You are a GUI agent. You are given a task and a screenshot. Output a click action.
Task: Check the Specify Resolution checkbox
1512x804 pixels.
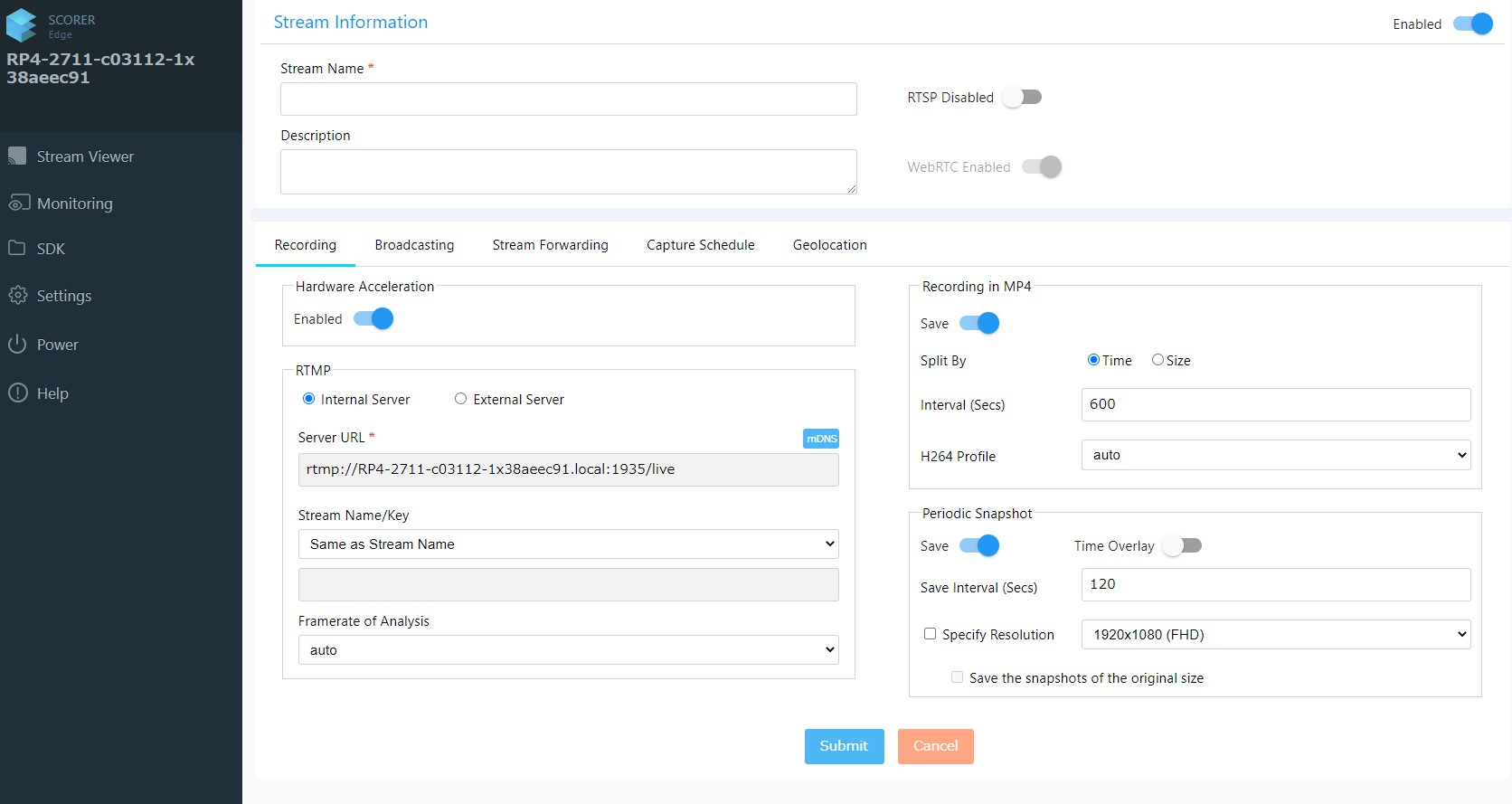930,634
